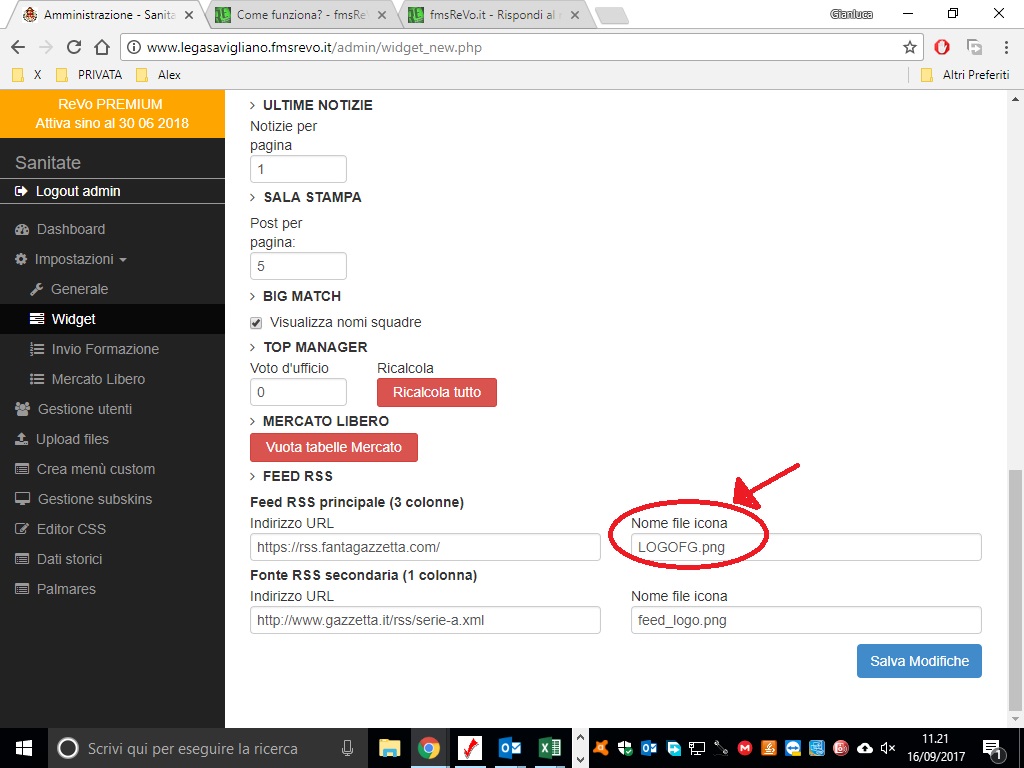
Task: Click the home icon in browser toolbar
Action: (x=101, y=47)
